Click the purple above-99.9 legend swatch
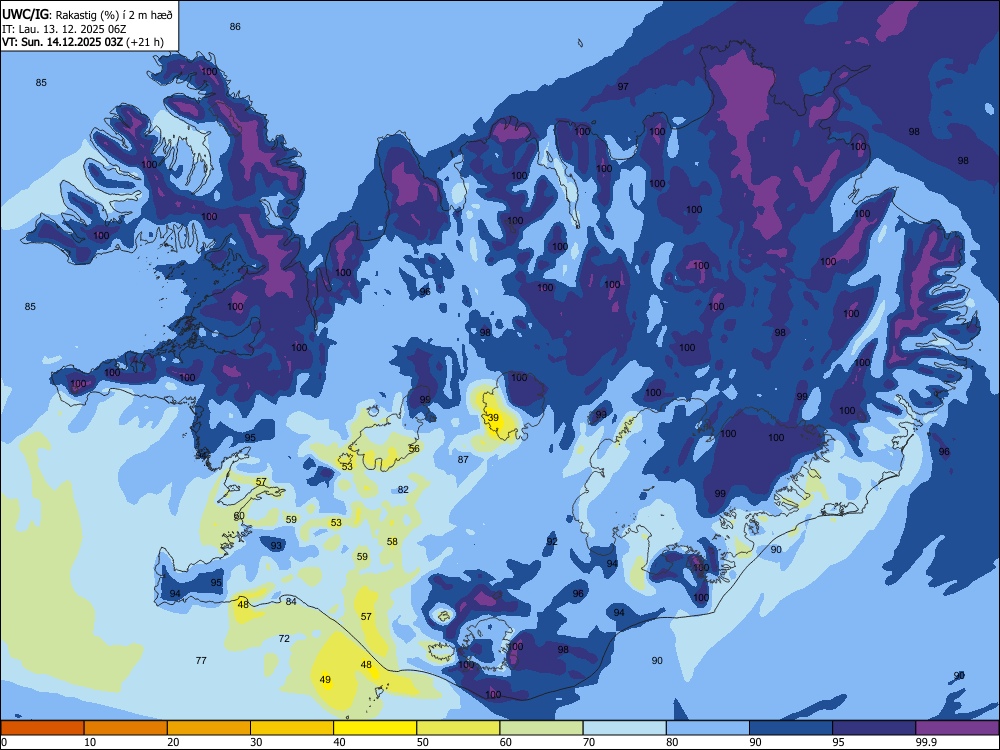The height and width of the screenshot is (750, 1000). [x=957, y=728]
